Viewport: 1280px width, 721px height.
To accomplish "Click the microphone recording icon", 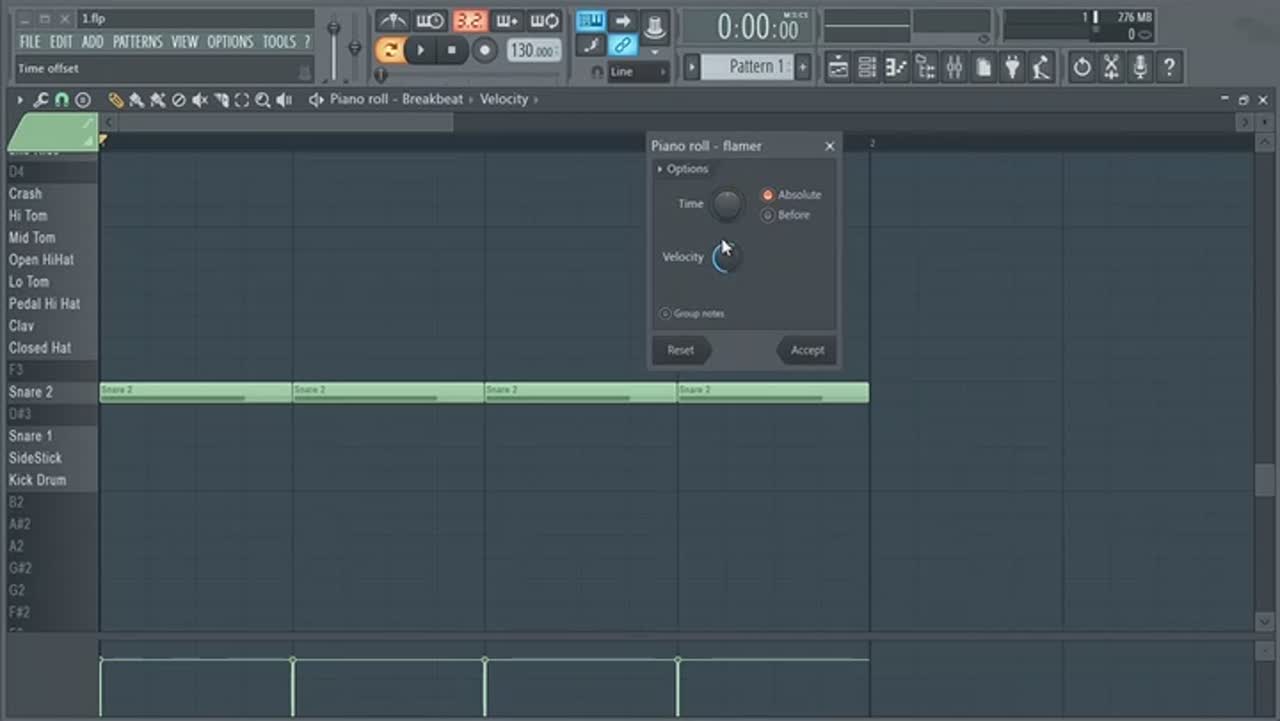I will point(1140,67).
